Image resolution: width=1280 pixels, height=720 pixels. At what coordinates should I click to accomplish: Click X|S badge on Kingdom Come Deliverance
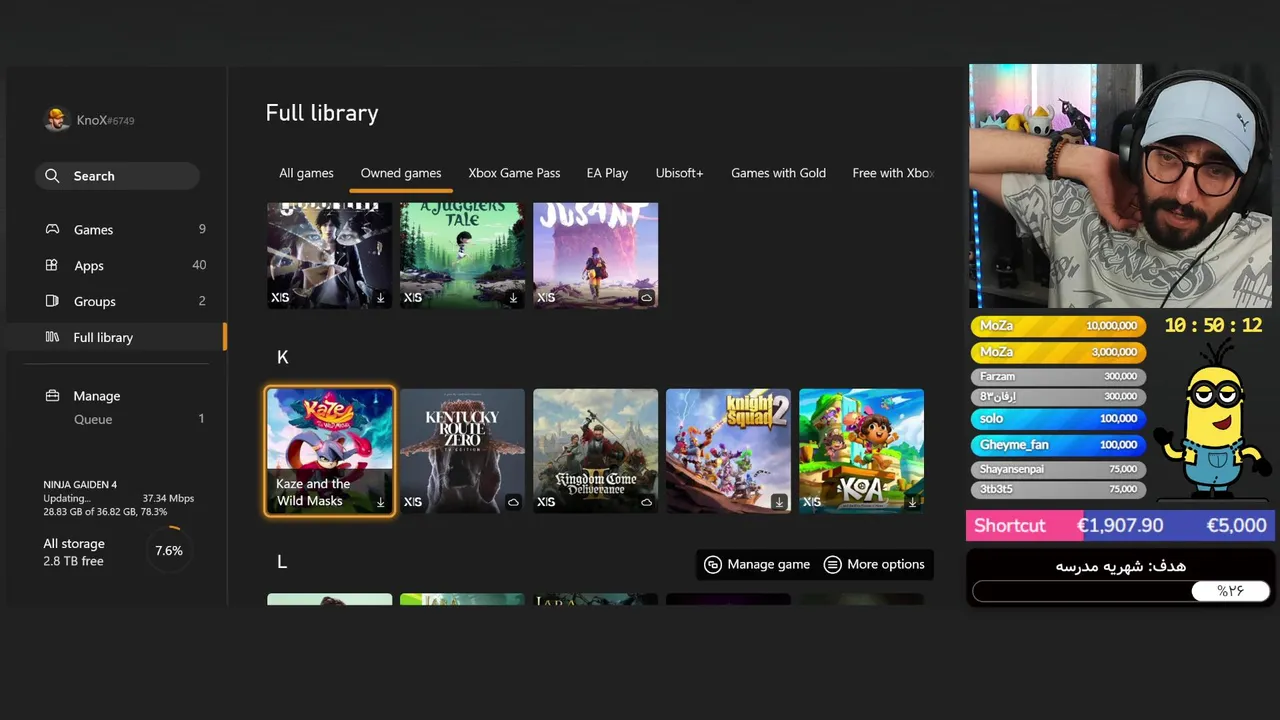click(x=546, y=502)
